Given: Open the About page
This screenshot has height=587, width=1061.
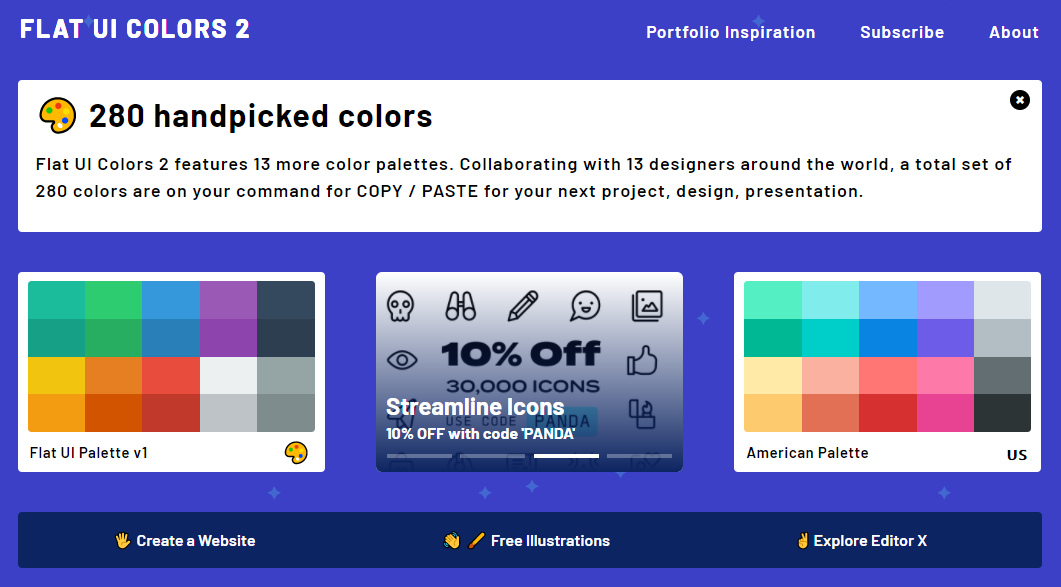Looking at the screenshot, I should (x=1013, y=32).
